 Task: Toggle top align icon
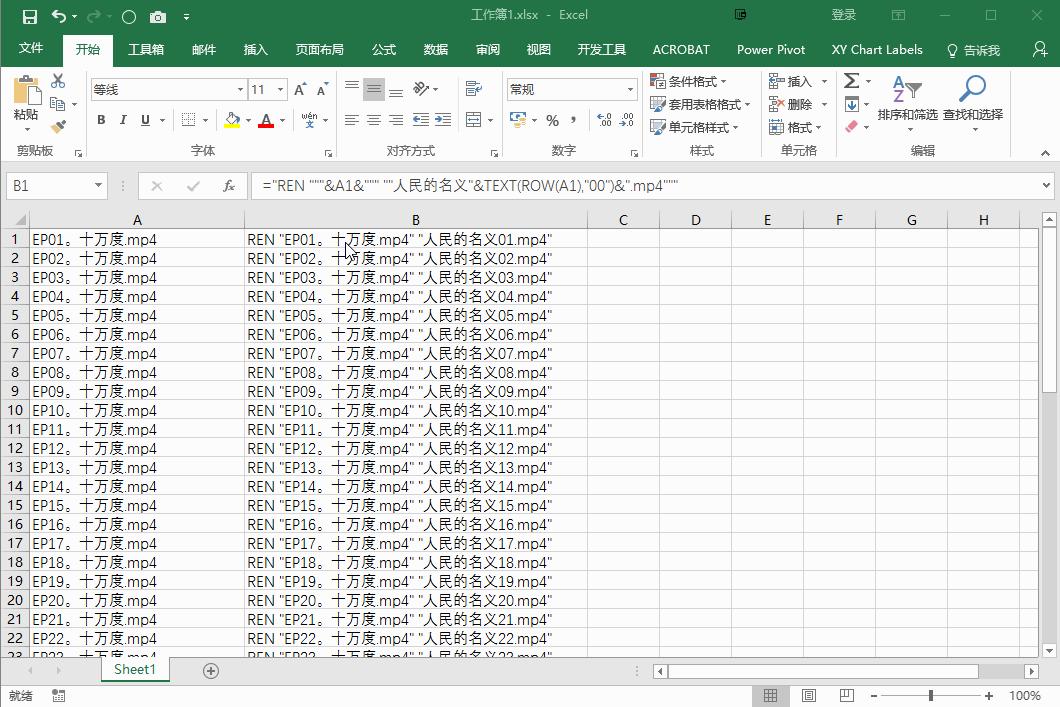pos(352,89)
